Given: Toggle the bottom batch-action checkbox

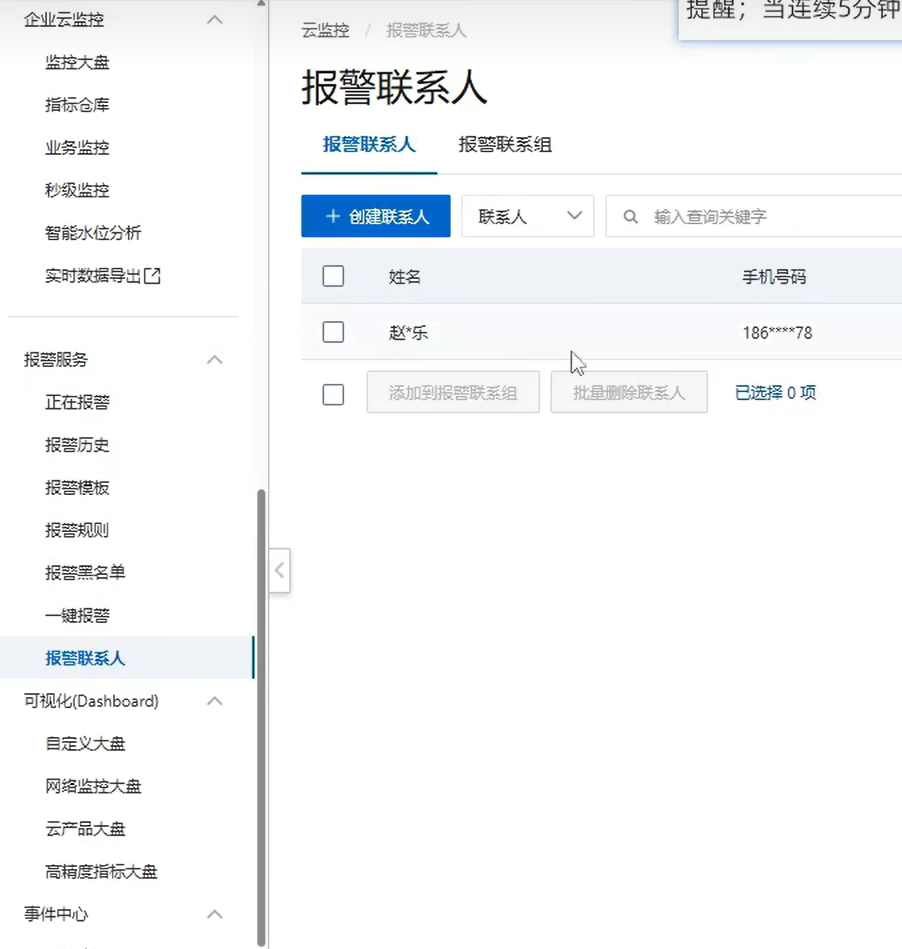Looking at the screenshot, I should coord(333,395).
